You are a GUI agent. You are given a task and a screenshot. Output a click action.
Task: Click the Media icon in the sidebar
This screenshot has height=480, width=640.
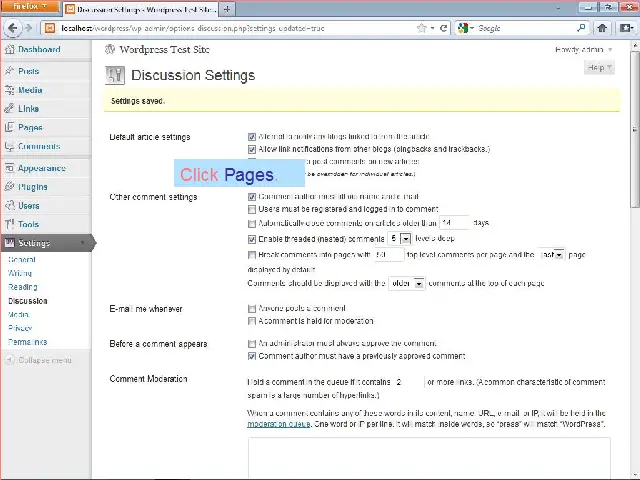(9, 90)
